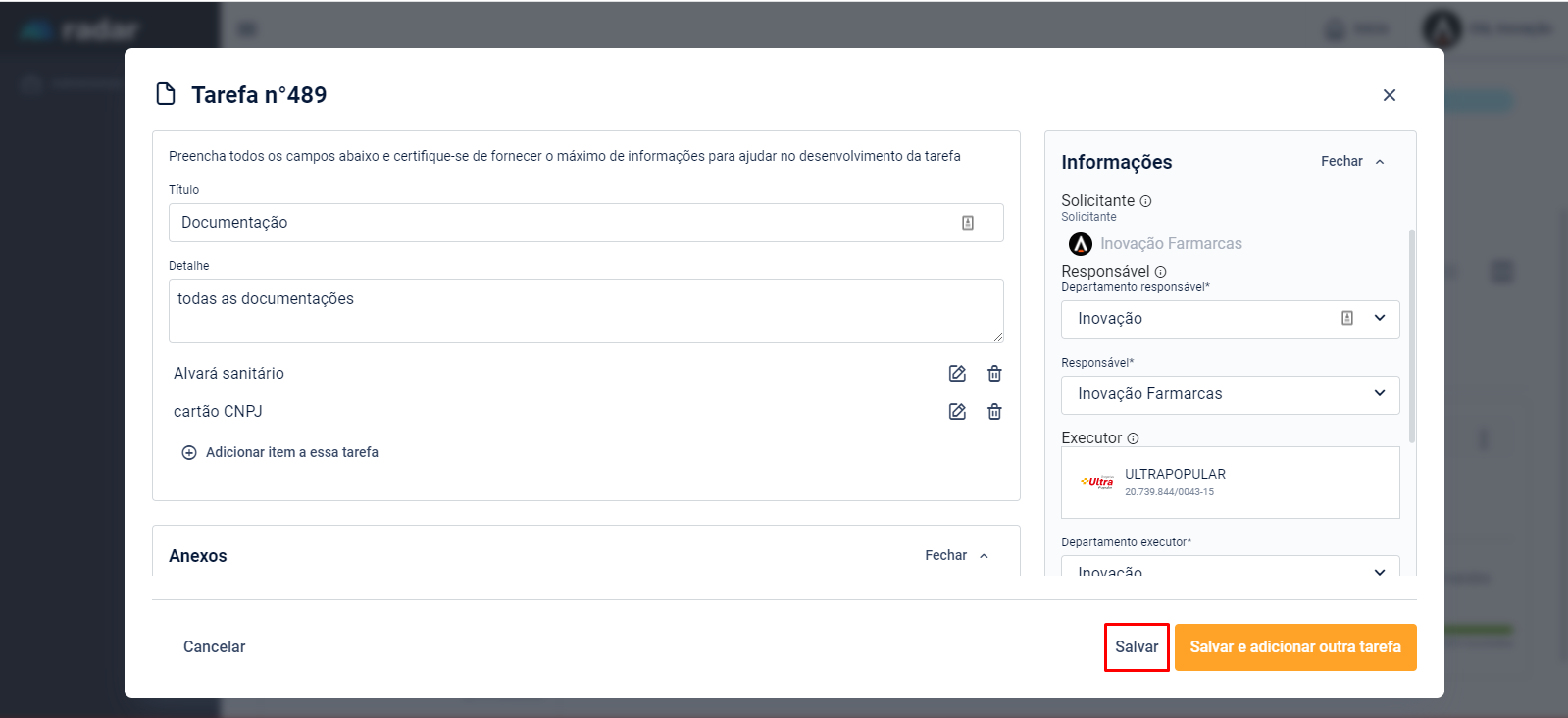1568x718 pixels.
Task: Delete the cartão CNPJ item
Action: (994, 412)
